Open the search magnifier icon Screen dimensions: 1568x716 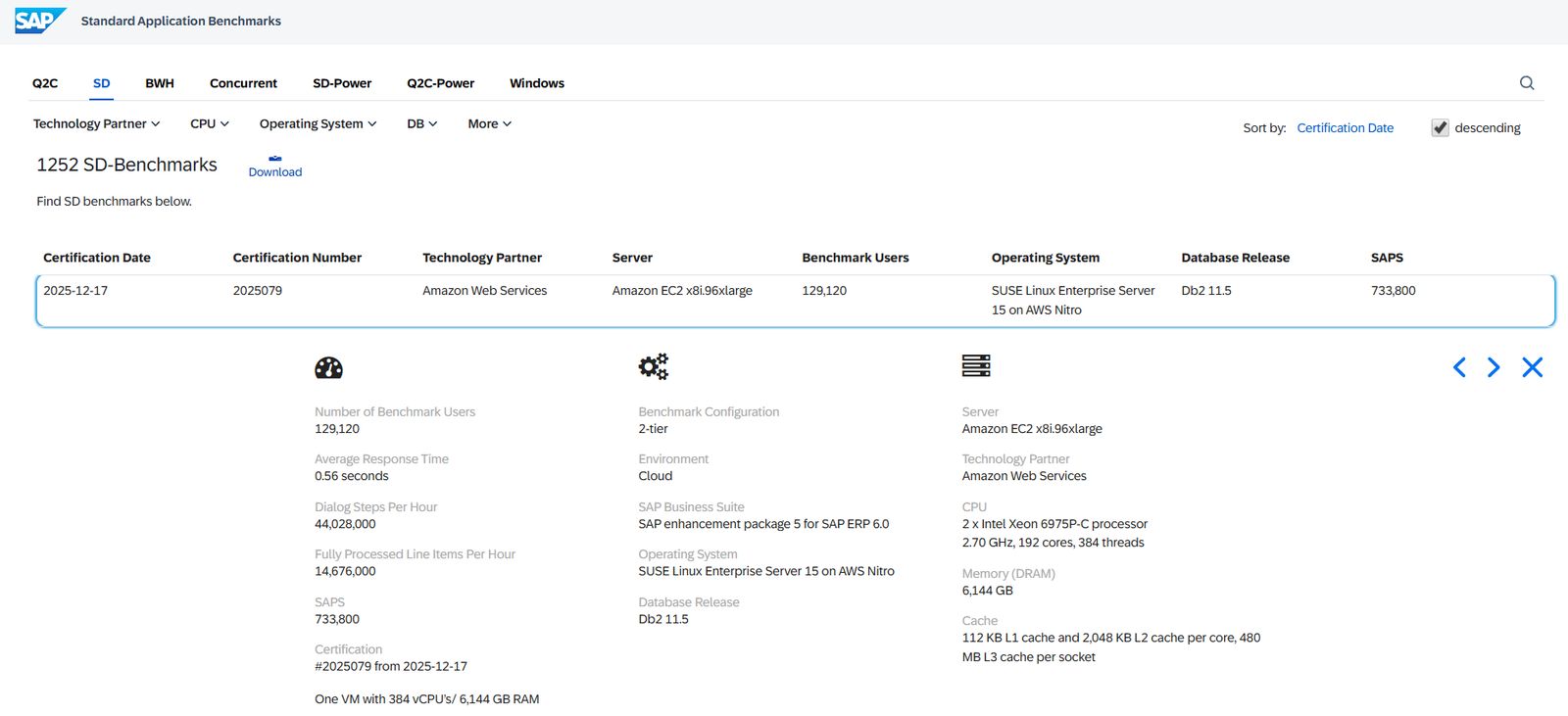1527,83
